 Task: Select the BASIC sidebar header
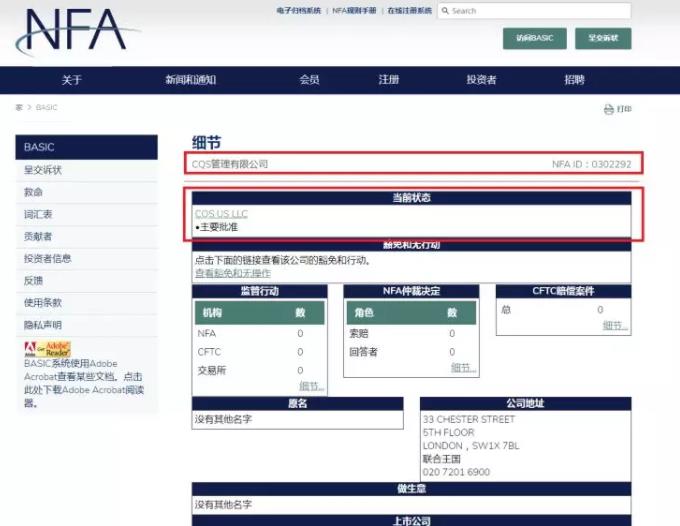[87, 147]
